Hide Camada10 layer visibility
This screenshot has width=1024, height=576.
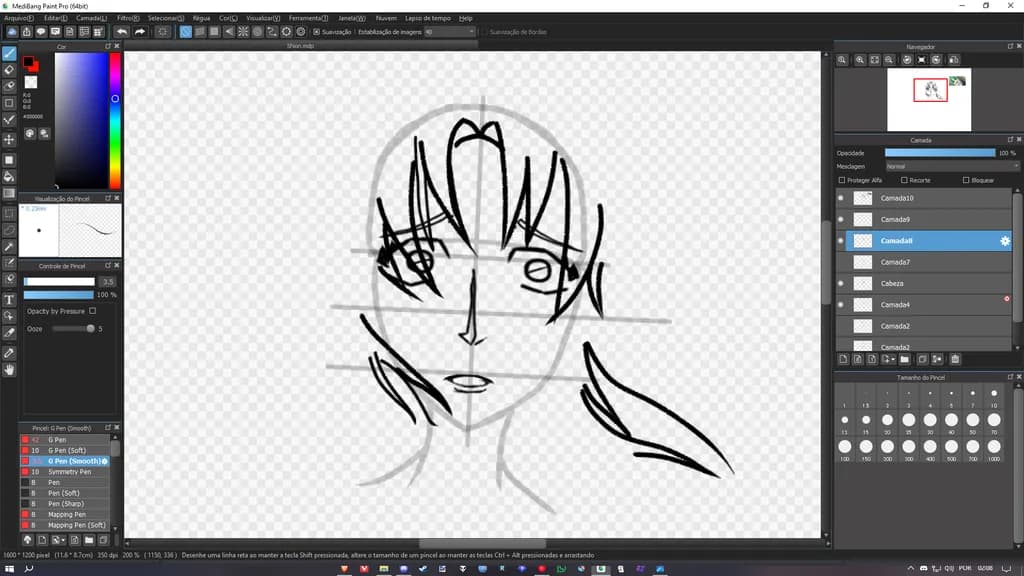point(840,198)
